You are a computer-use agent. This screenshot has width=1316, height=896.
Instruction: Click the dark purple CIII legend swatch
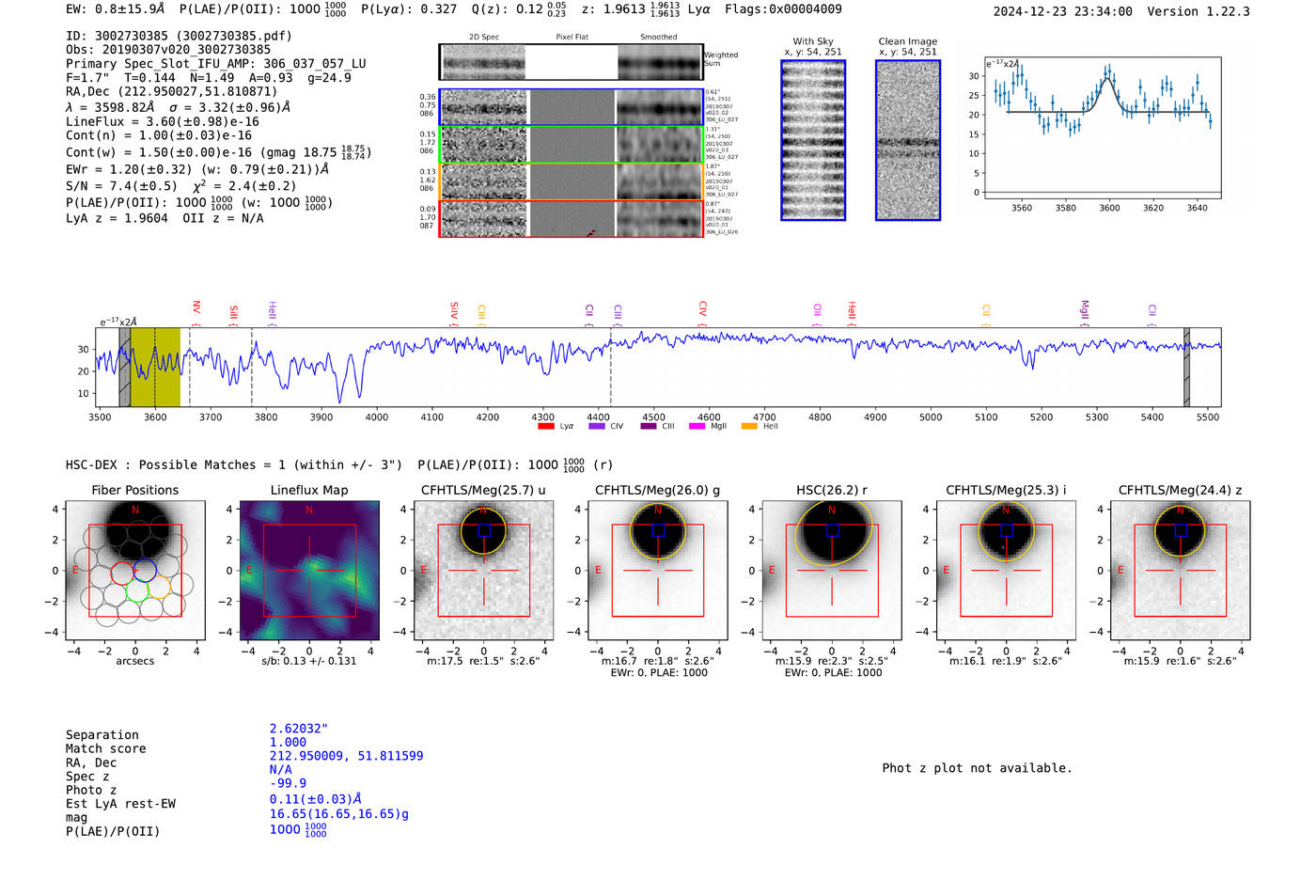pos(648,427)
